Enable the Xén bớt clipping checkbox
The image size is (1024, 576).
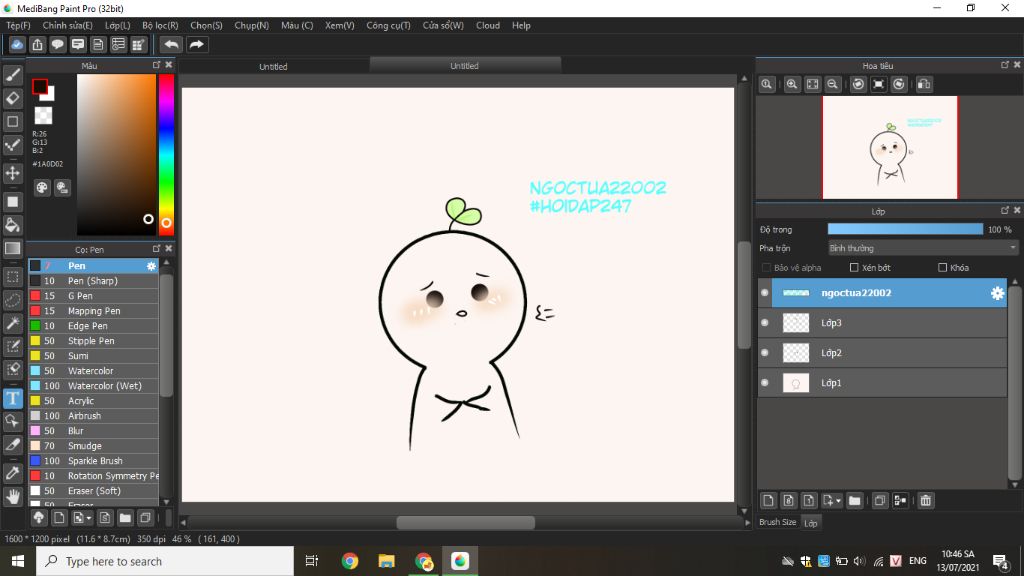[x=854, y=268]
